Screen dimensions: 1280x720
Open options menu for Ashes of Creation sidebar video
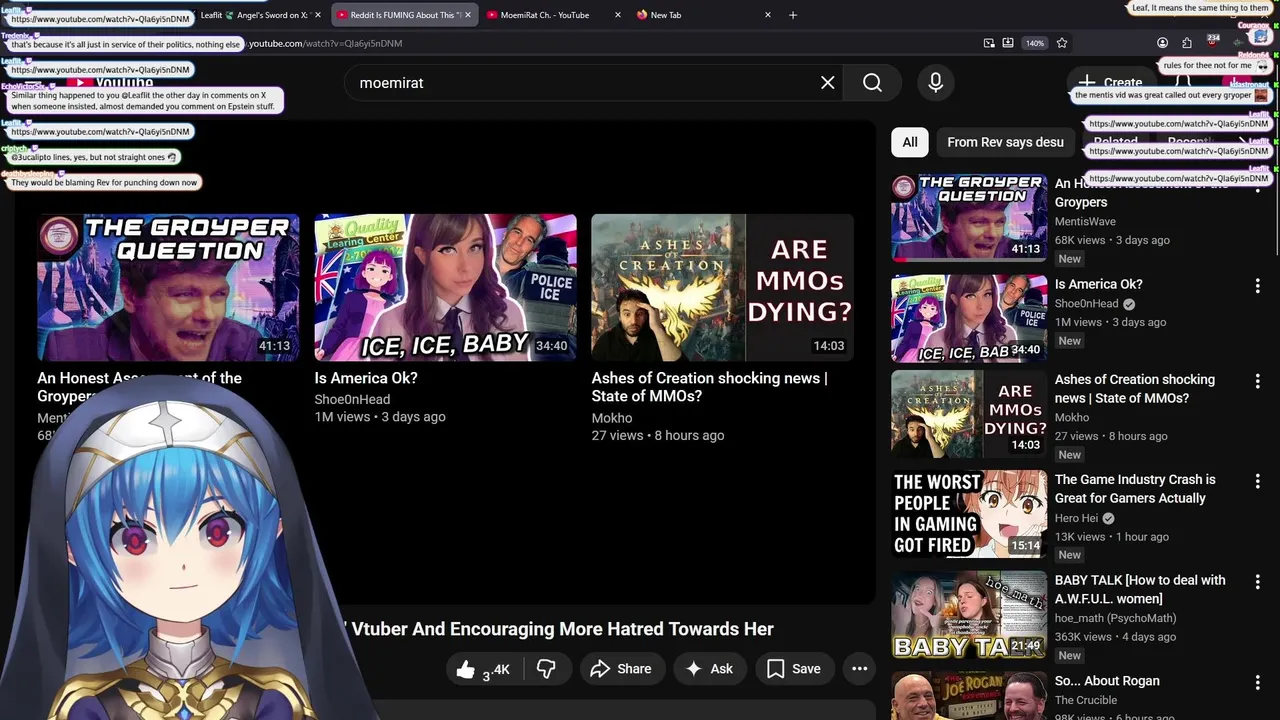pos(1257,381)
